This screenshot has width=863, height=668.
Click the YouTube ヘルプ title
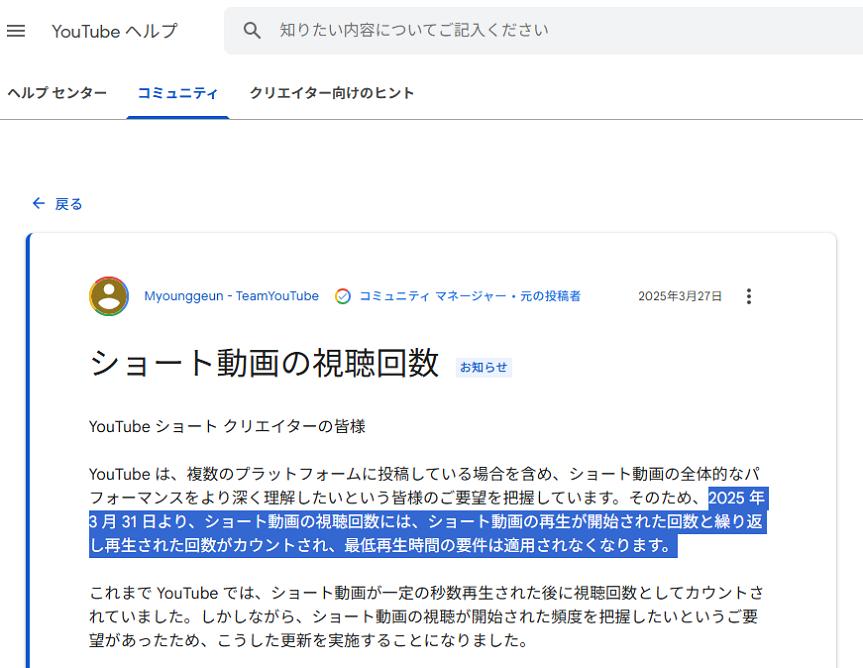pos(114,31)
